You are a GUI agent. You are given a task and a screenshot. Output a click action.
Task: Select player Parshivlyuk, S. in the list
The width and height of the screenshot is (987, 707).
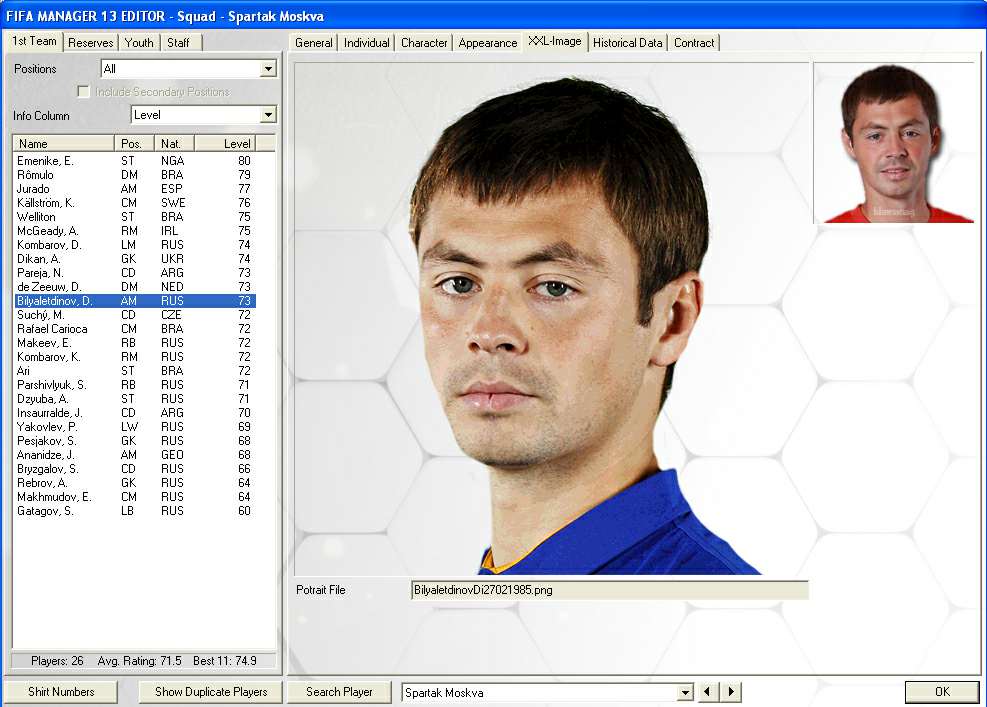135,385
